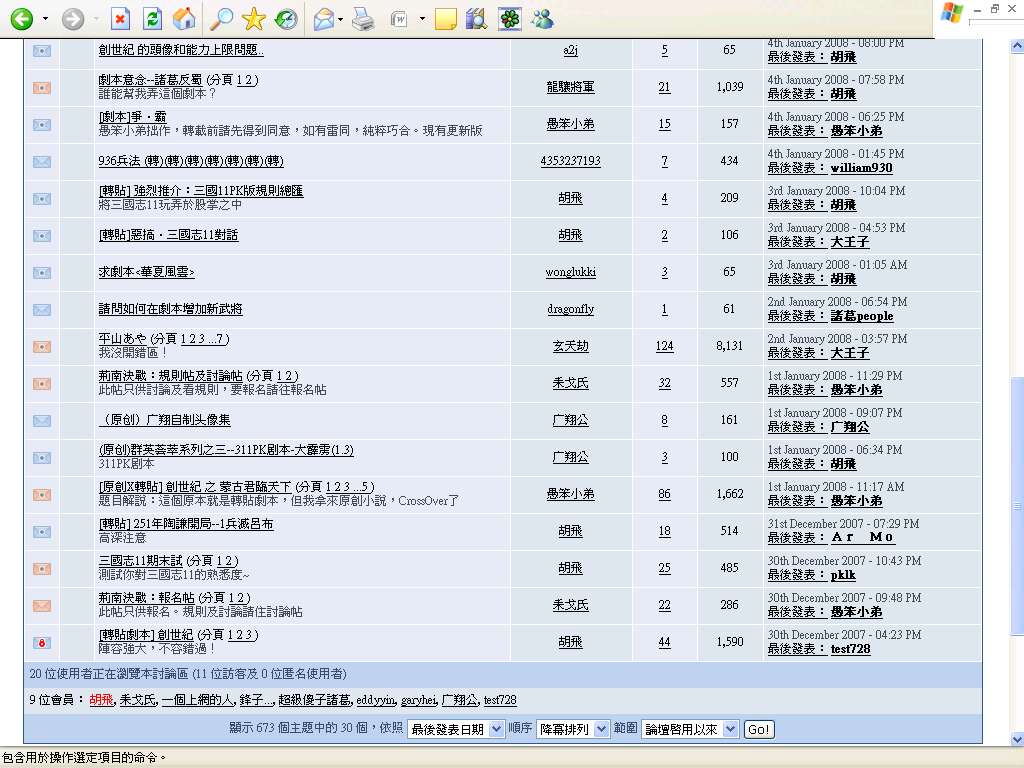View author profile dragonfly
Screen dimensions: 1024x768
click(x=571, y=309)
